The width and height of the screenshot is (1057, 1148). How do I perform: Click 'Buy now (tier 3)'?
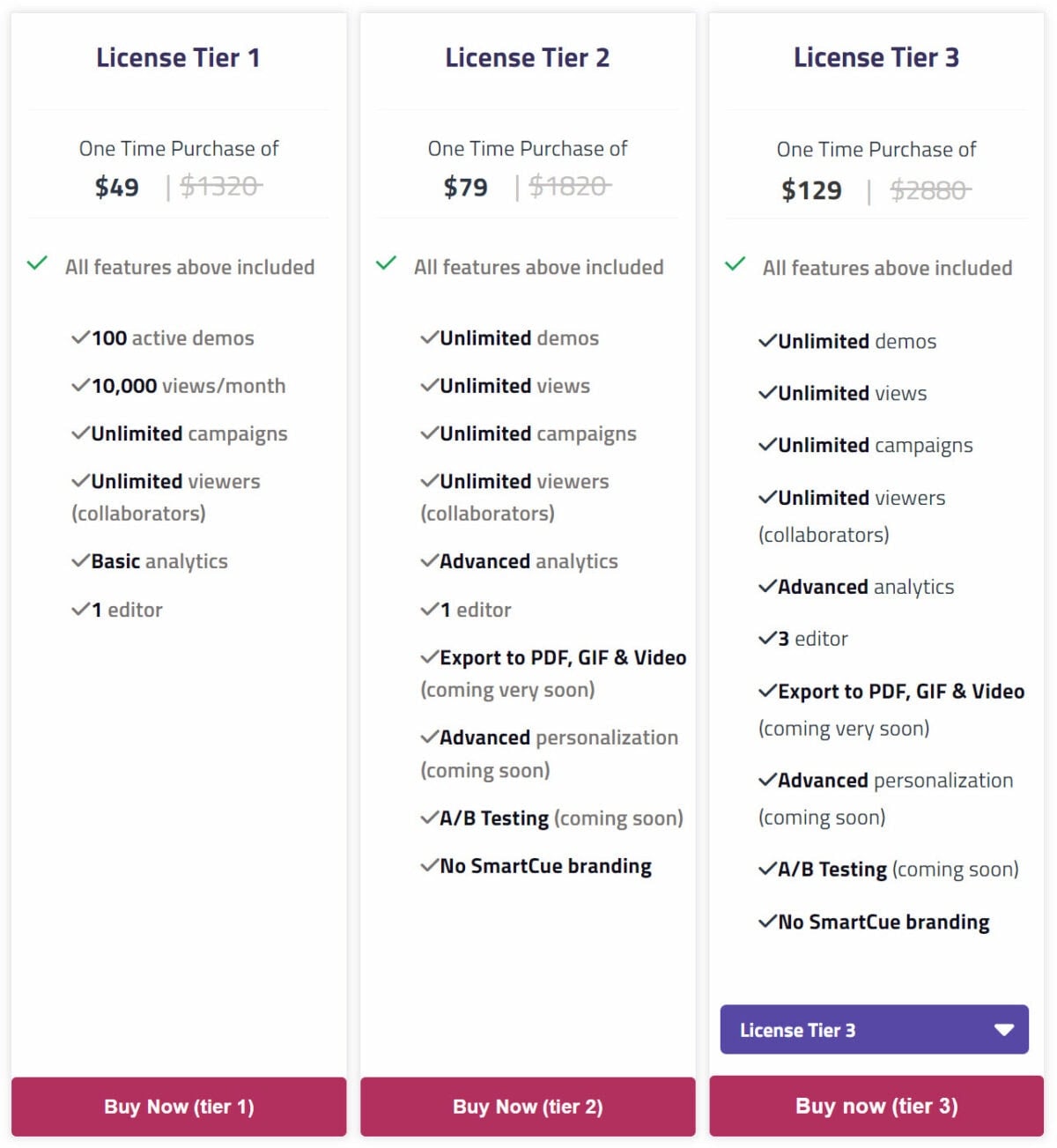pos(874,1106)
